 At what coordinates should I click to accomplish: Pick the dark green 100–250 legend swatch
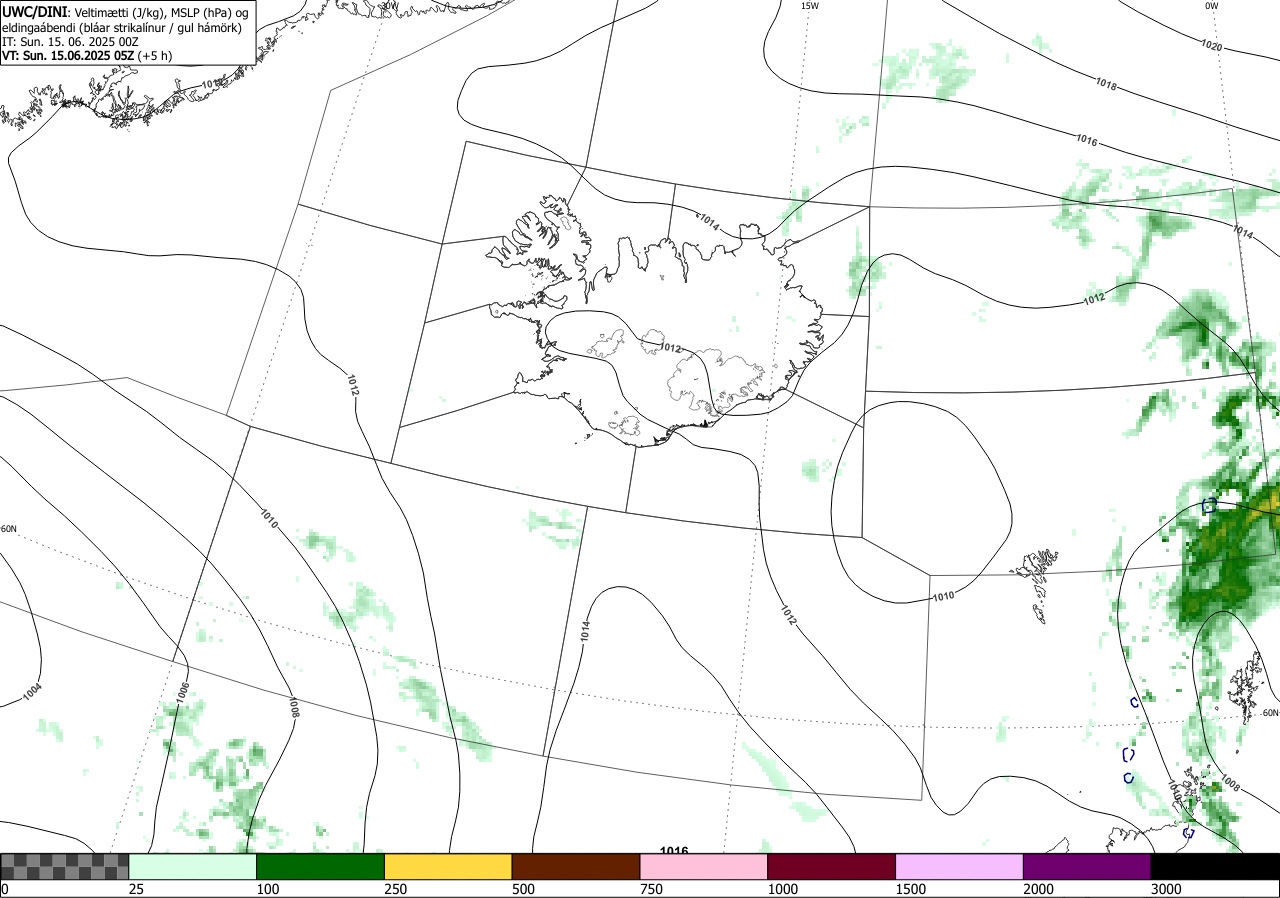click(321, 866)
